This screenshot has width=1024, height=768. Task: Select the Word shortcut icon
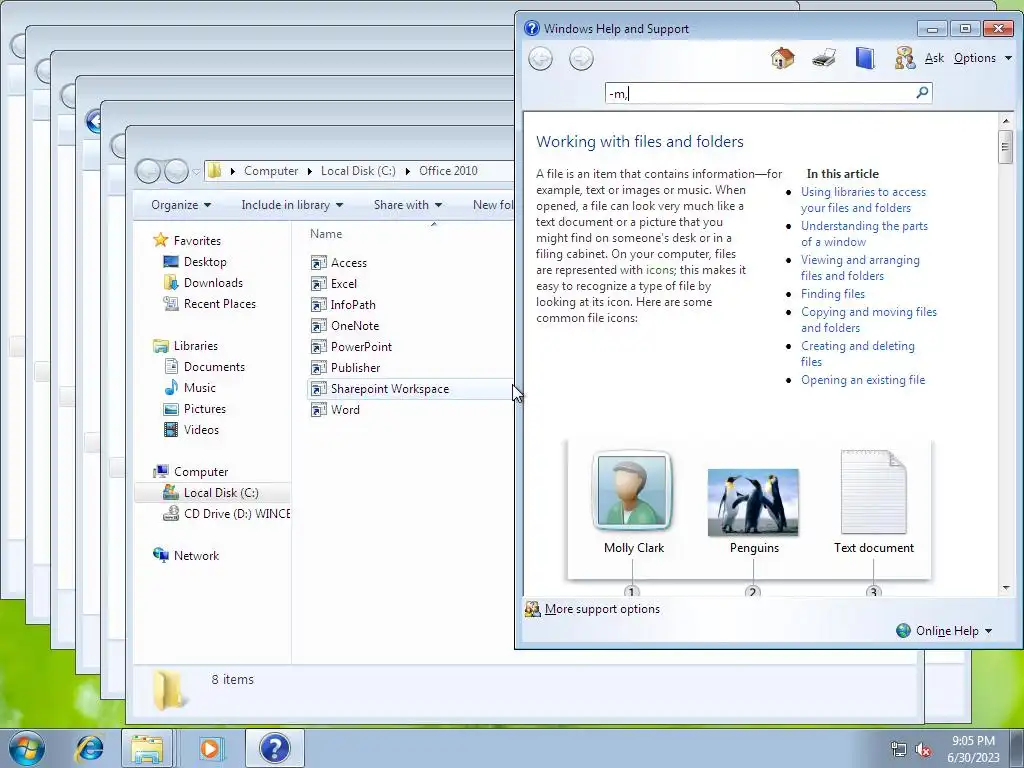[x=319, y=410]
